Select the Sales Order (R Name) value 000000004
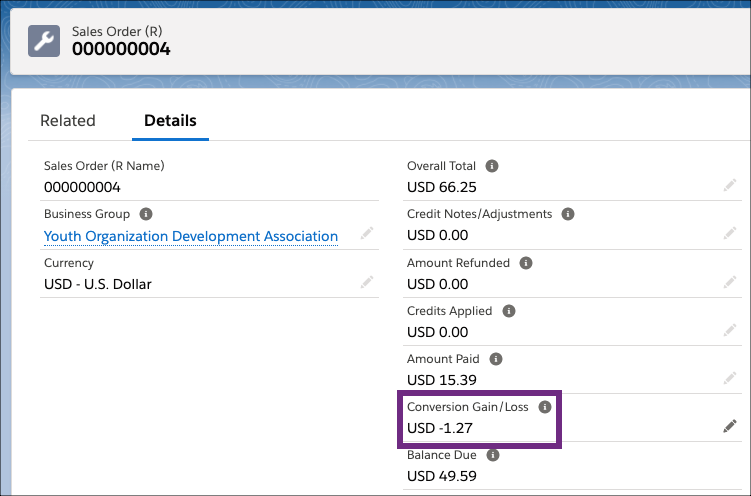The image size is (751, 496). click(x=82, y=187)
